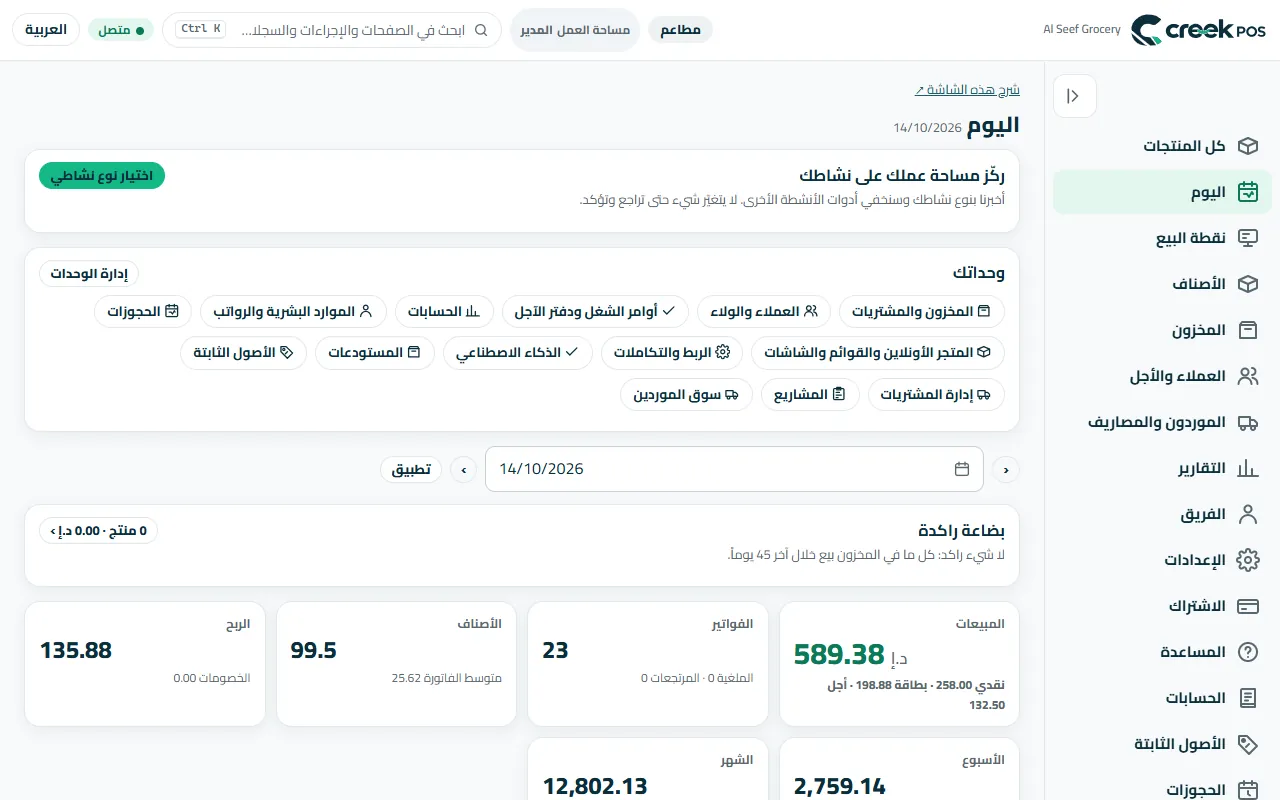Apply the date with تطبيق
Image resolution: width=1280 pixels, height=800 pixels.
[x=411, y=469]
